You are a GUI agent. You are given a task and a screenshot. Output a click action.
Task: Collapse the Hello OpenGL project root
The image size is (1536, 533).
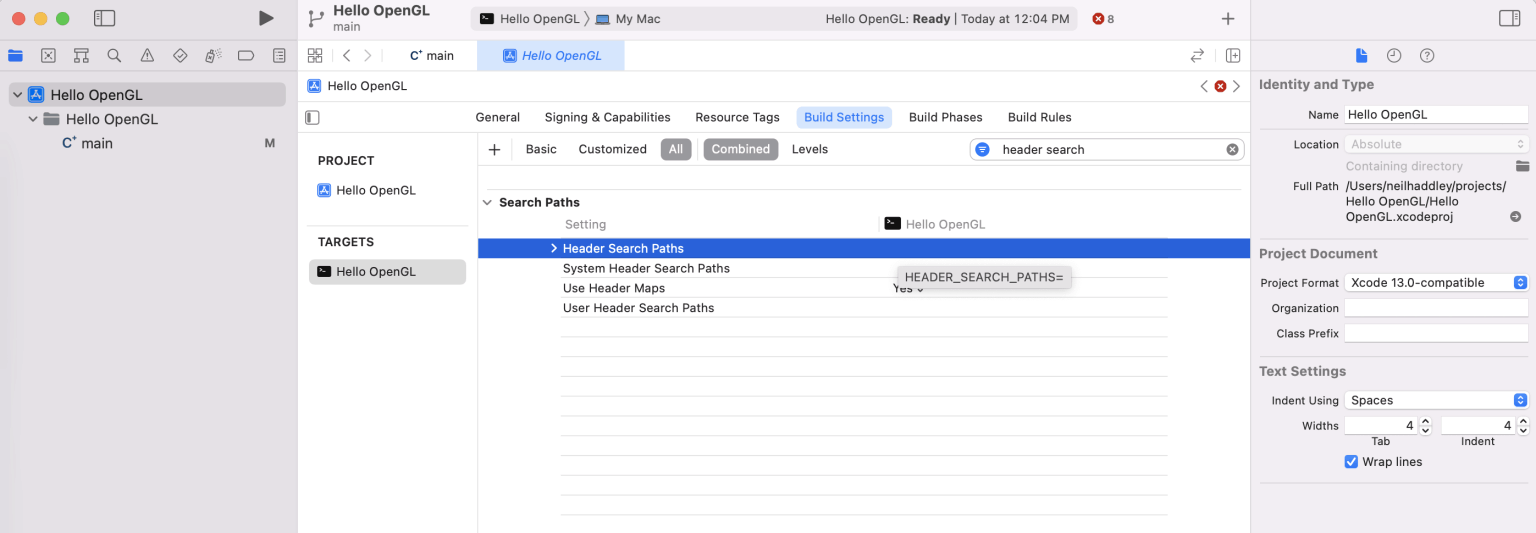click(18, 95)
